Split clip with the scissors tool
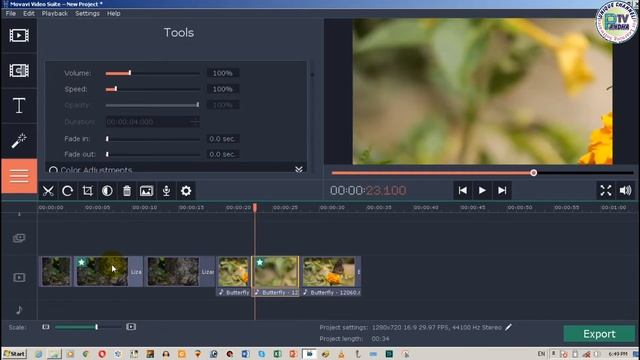Screen dimensions: 640x360 [x=48, y=191]
